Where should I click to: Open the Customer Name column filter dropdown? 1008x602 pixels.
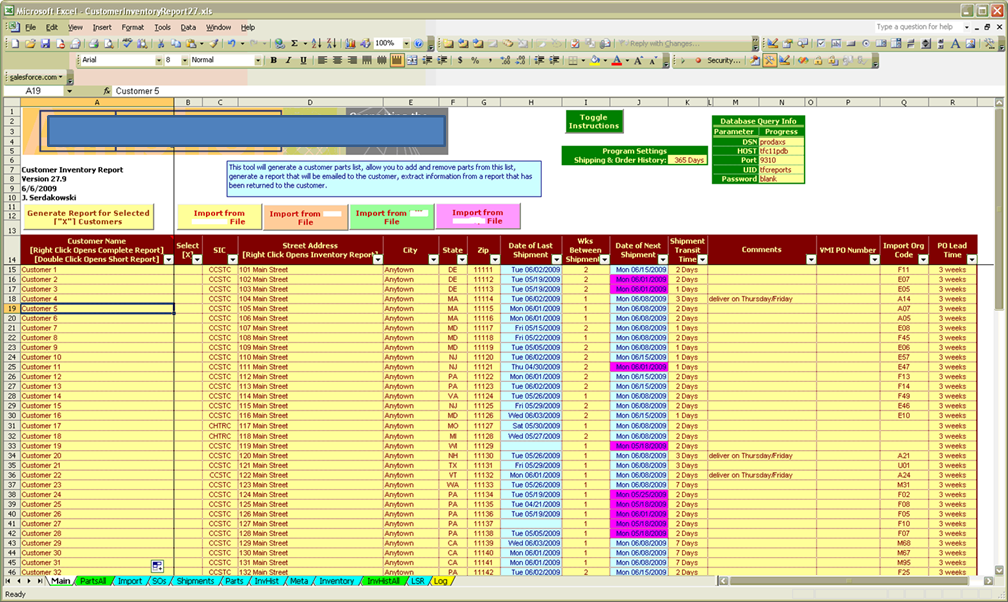click(168, 259)
